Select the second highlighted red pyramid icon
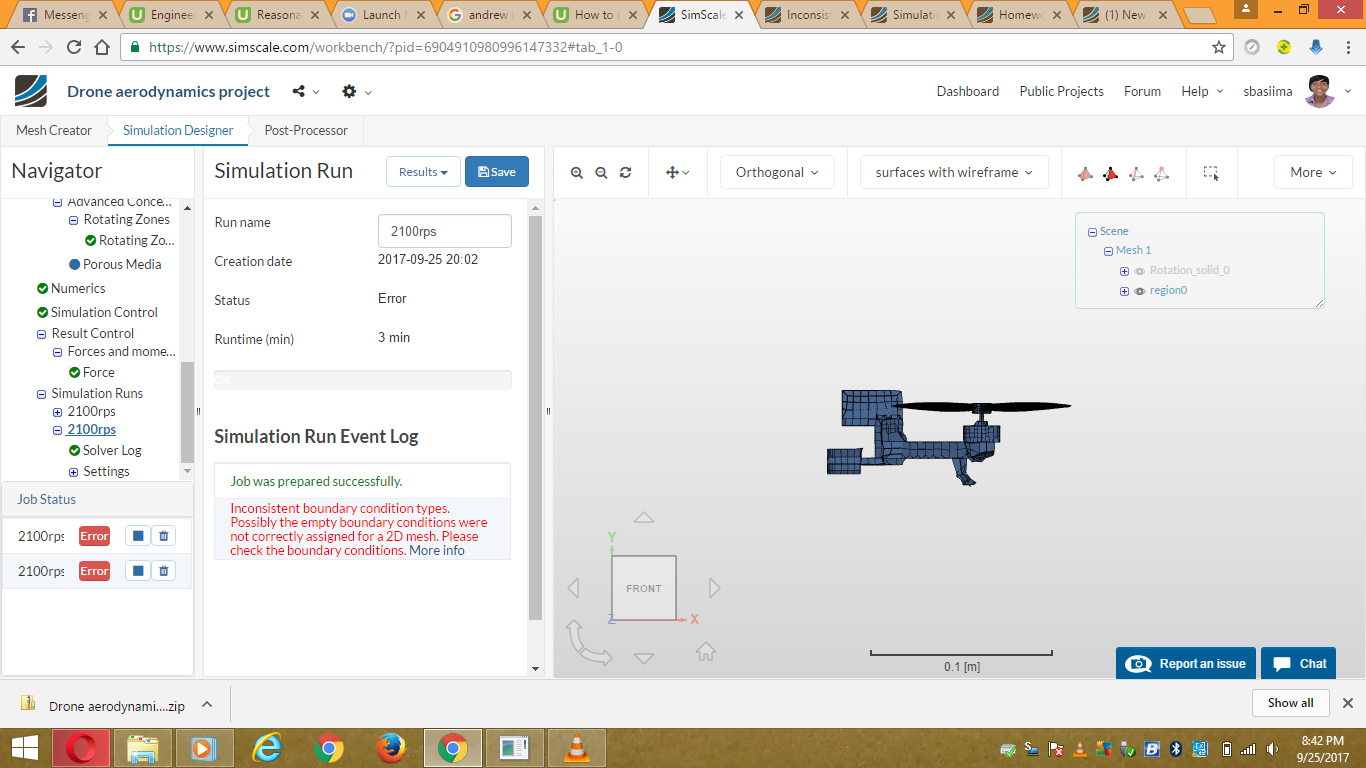The width and height of the screenshot is (1366, 768). tap(1110, 173)
